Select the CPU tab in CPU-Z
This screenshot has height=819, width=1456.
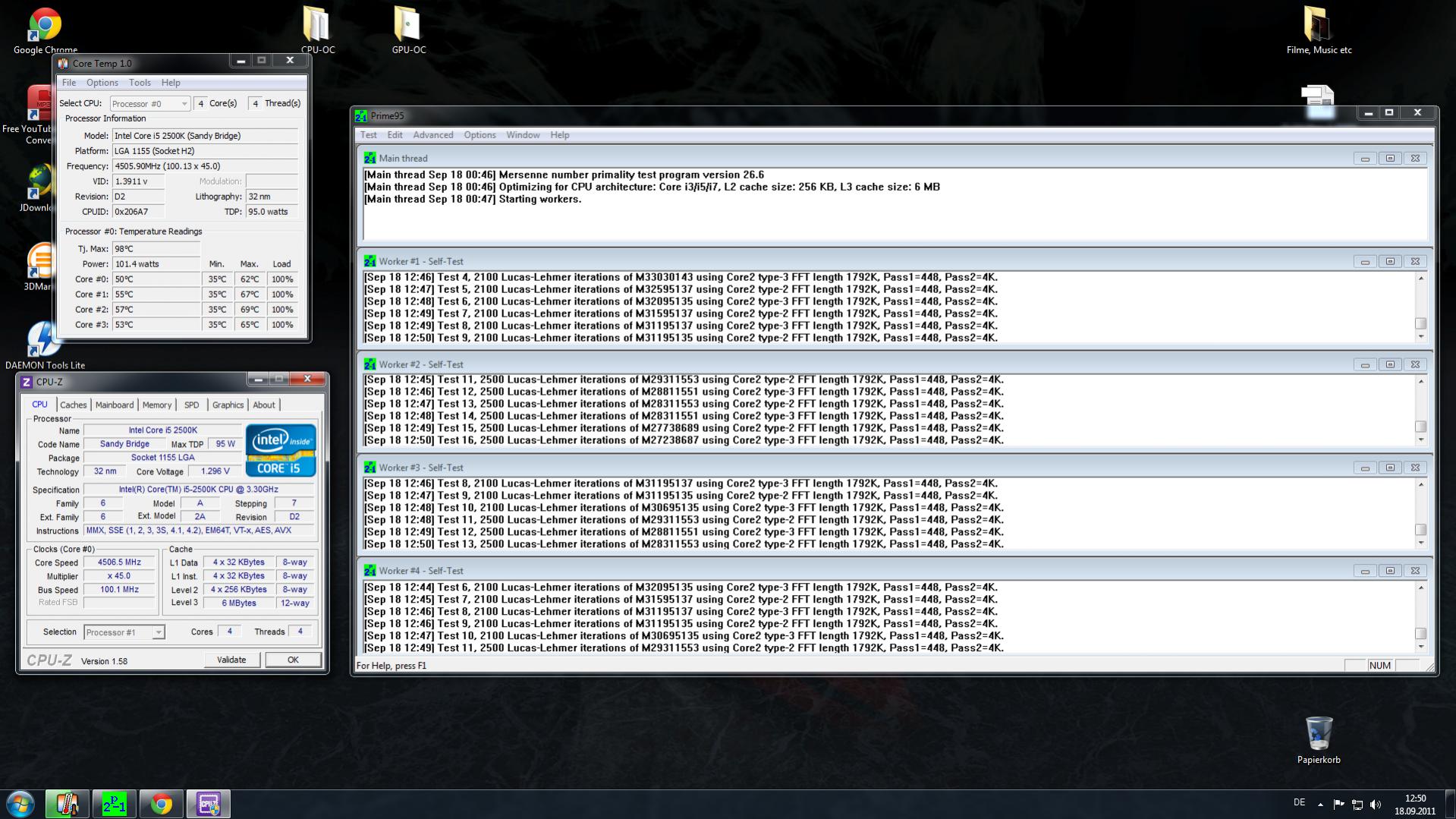(39, 405)
